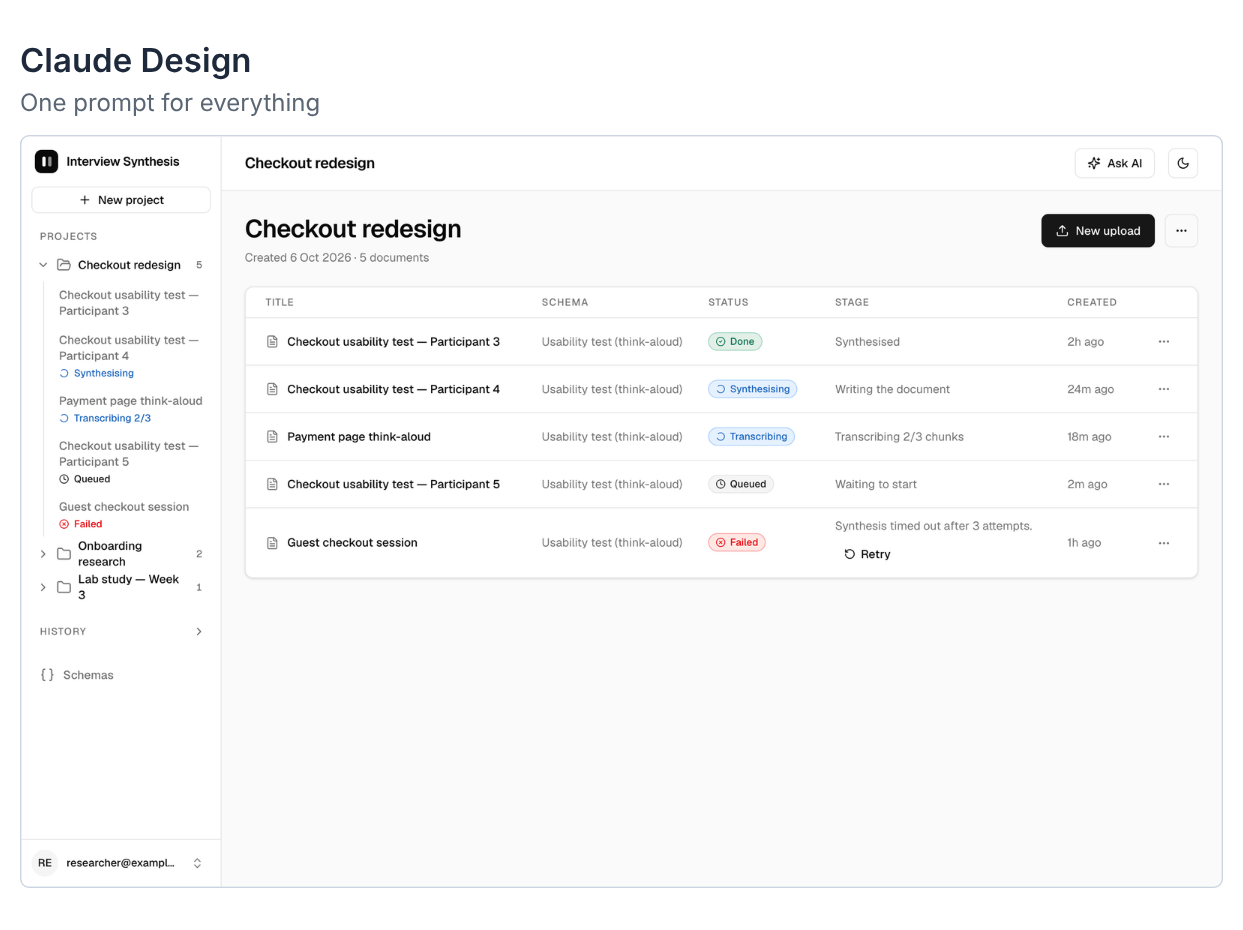
Task: Click document icon for Guest checkout session row
Action: (272, 543)
